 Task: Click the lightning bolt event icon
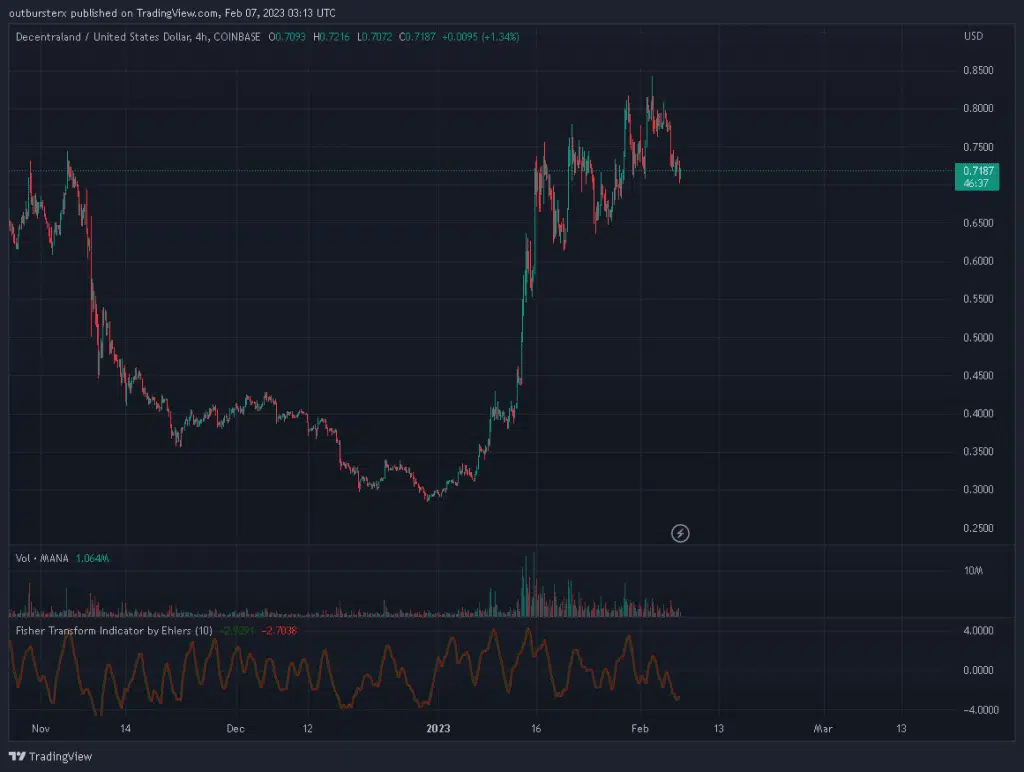pyautogui.click(x=680, y=533)
